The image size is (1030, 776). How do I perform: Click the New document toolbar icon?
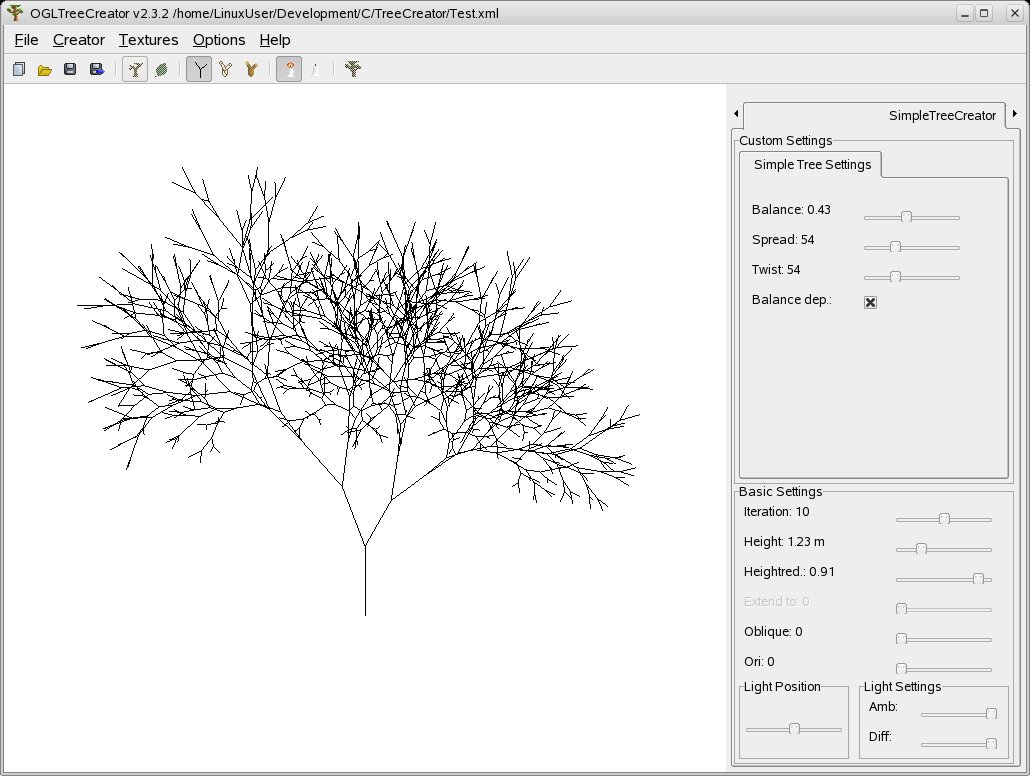coord(19,69)
